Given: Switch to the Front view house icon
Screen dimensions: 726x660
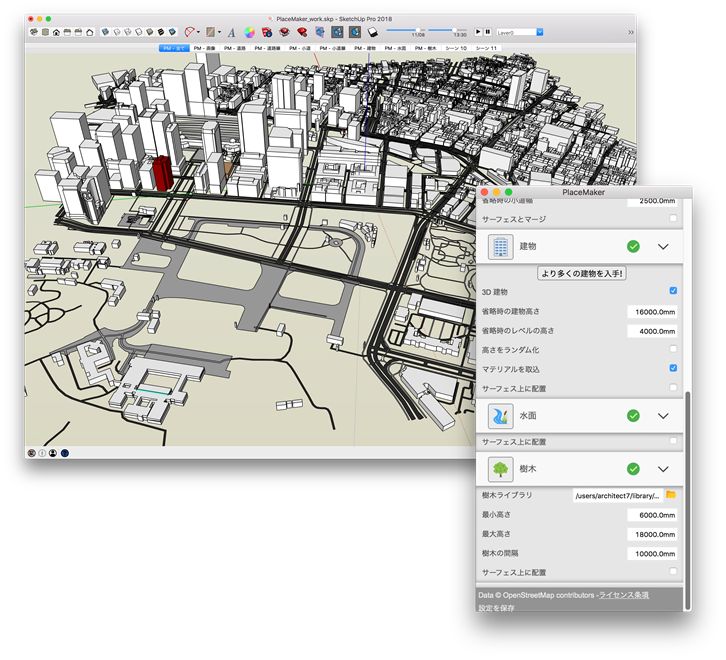Looking at the screenshot, I should click(x=56, y=32).
